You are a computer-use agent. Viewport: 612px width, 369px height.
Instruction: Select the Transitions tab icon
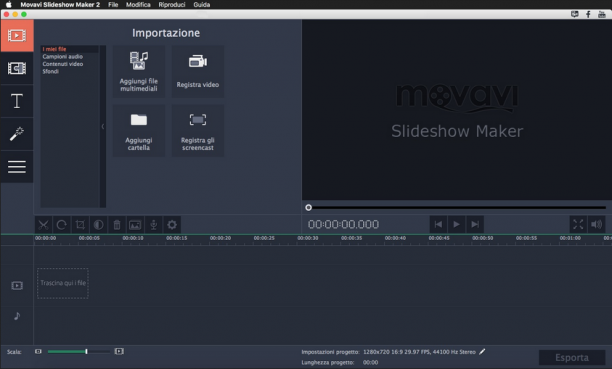tap(17, 68)
